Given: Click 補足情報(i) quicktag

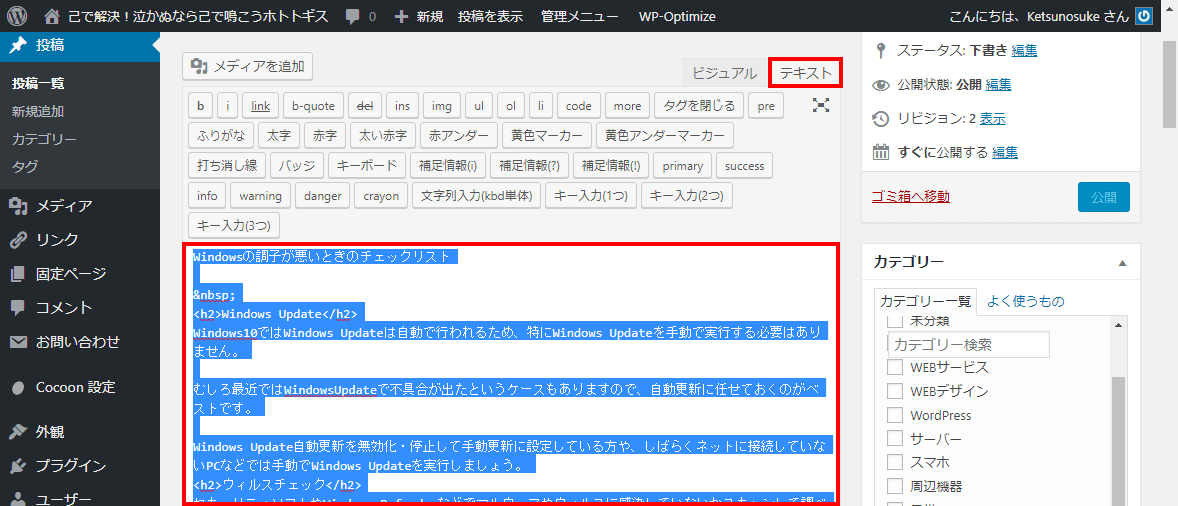Looking at the screenshot, I should click(x=447, y=166).
